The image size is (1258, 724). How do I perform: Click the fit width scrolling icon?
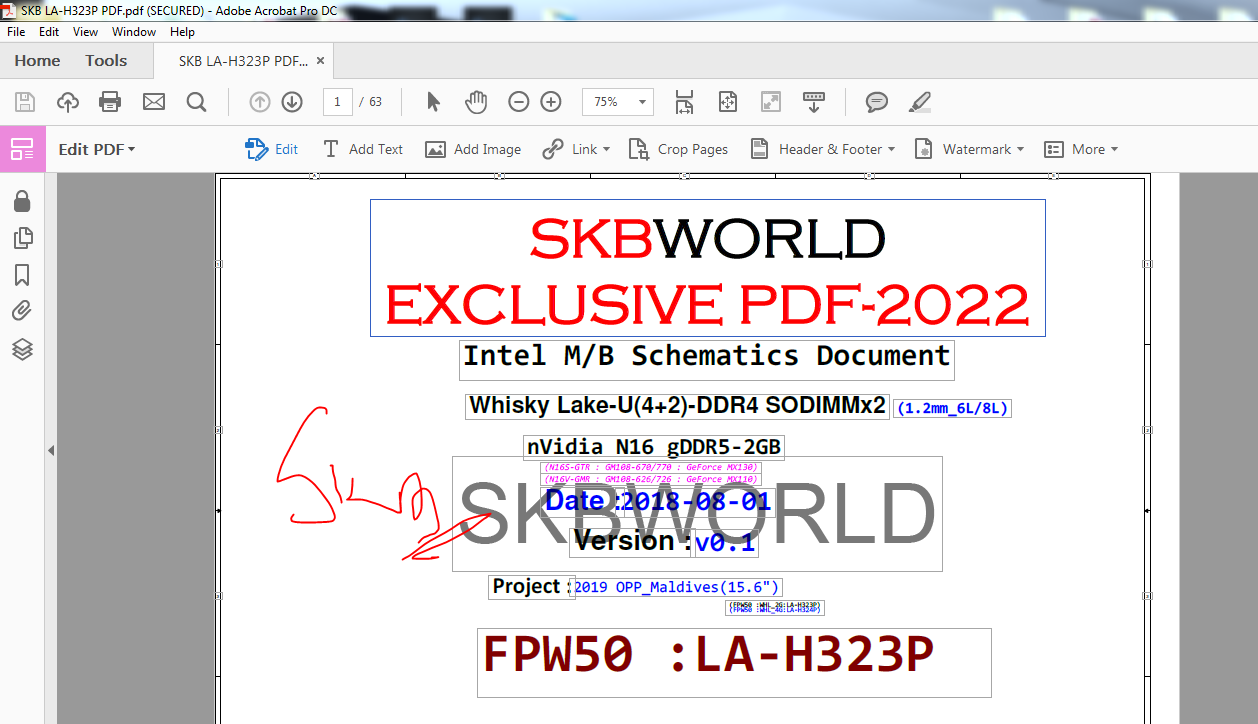pos(684,101)
